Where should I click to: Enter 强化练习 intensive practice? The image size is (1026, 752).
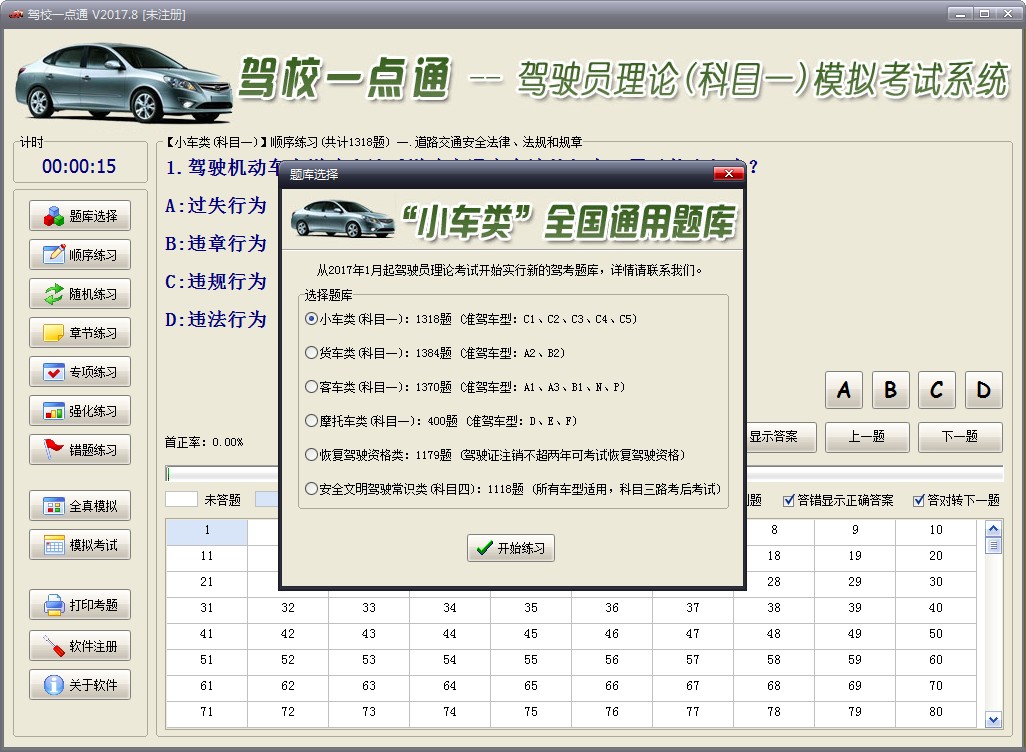[80, 410]
